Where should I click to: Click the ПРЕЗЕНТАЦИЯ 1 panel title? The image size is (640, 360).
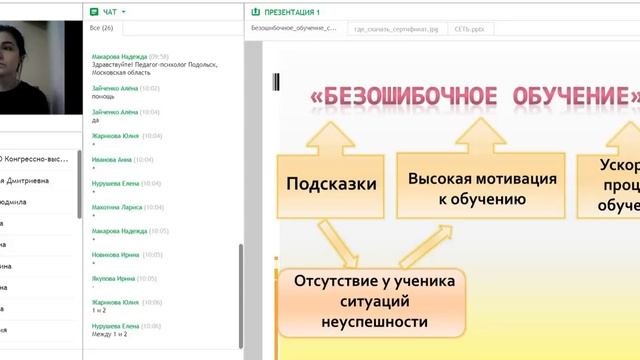click(292, 12)
